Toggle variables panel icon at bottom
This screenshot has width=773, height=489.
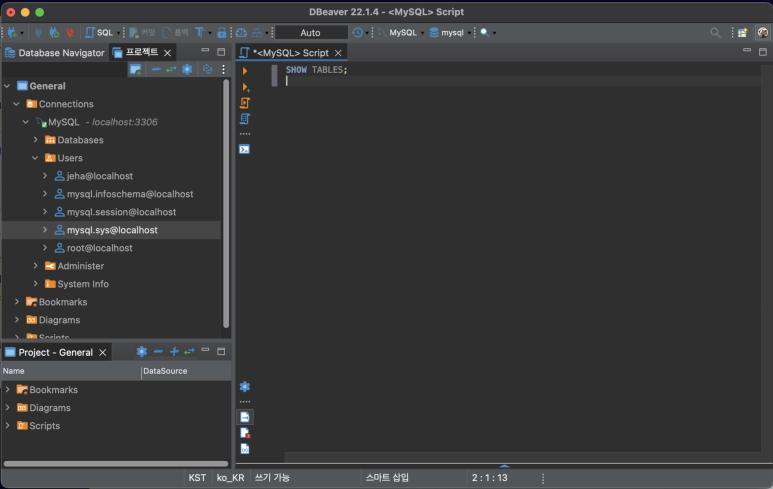(x=245, y=449)
